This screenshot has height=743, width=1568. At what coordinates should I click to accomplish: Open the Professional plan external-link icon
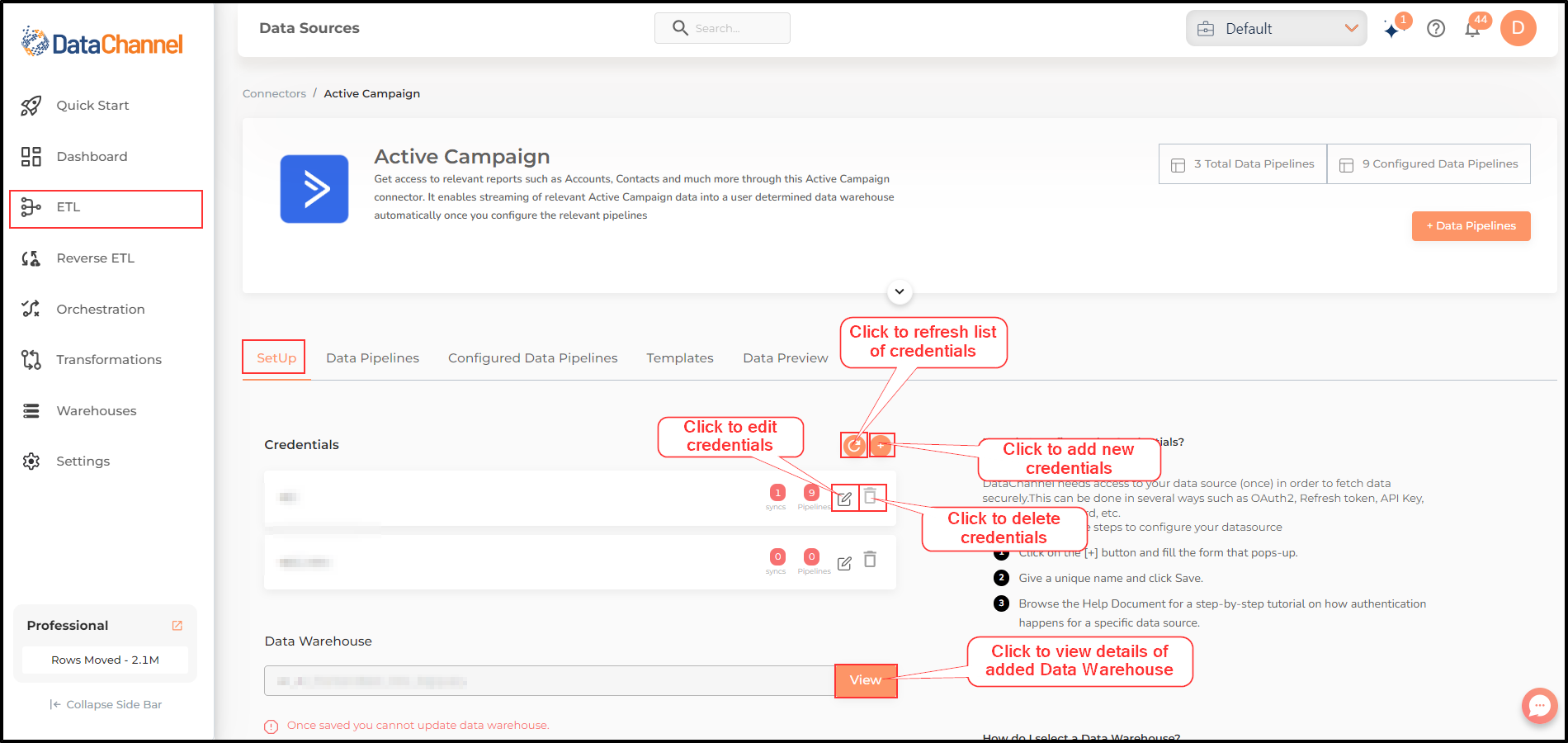pos(177,626)
